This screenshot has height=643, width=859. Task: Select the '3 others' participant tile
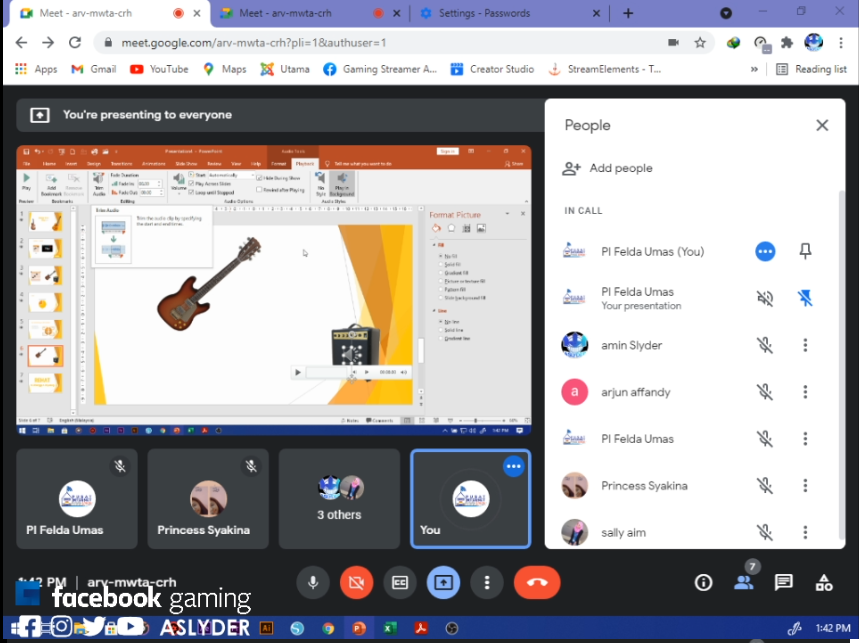pyautogui.click(x=339, y=498)
